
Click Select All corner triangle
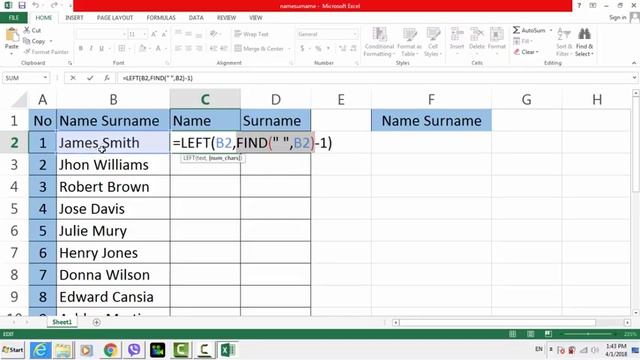pyautogui.click(x=19, y=99)
